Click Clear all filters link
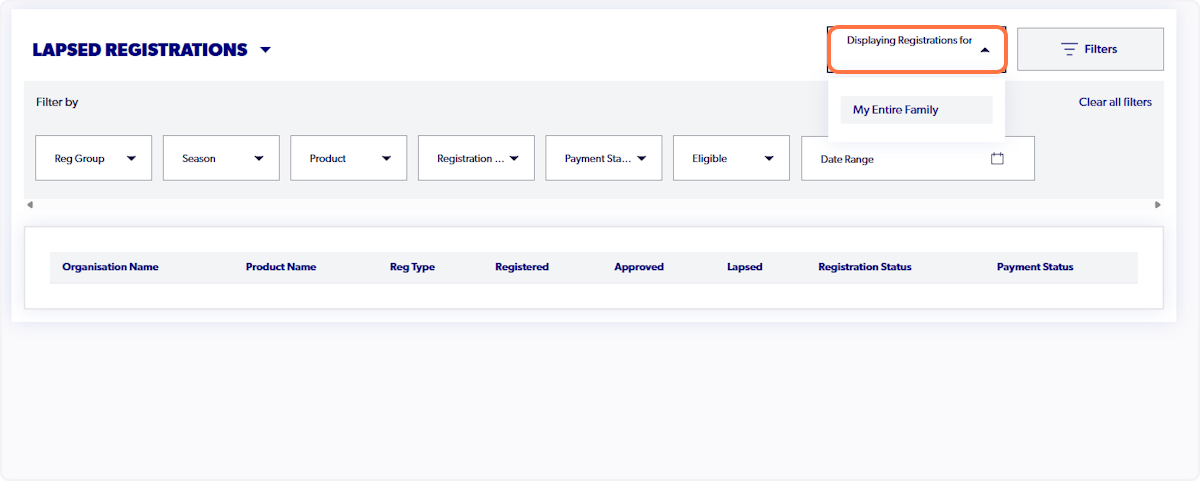 [1115, 102]
